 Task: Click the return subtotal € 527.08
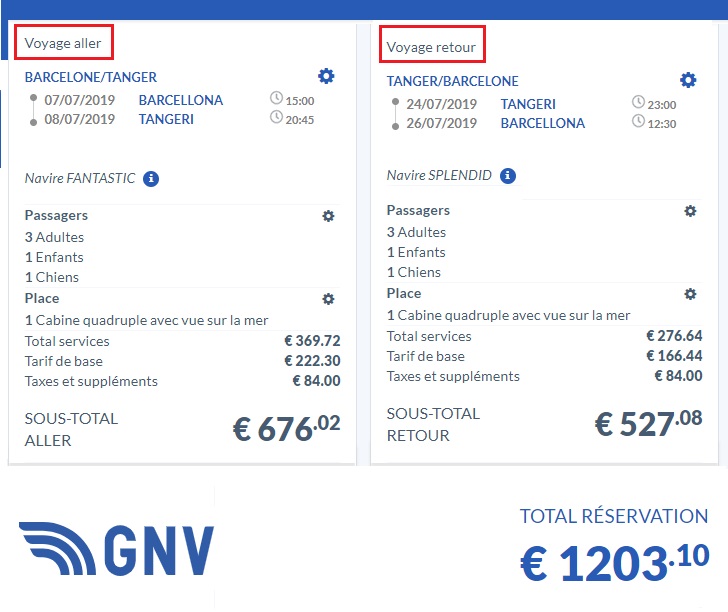[x=648, y=424]
